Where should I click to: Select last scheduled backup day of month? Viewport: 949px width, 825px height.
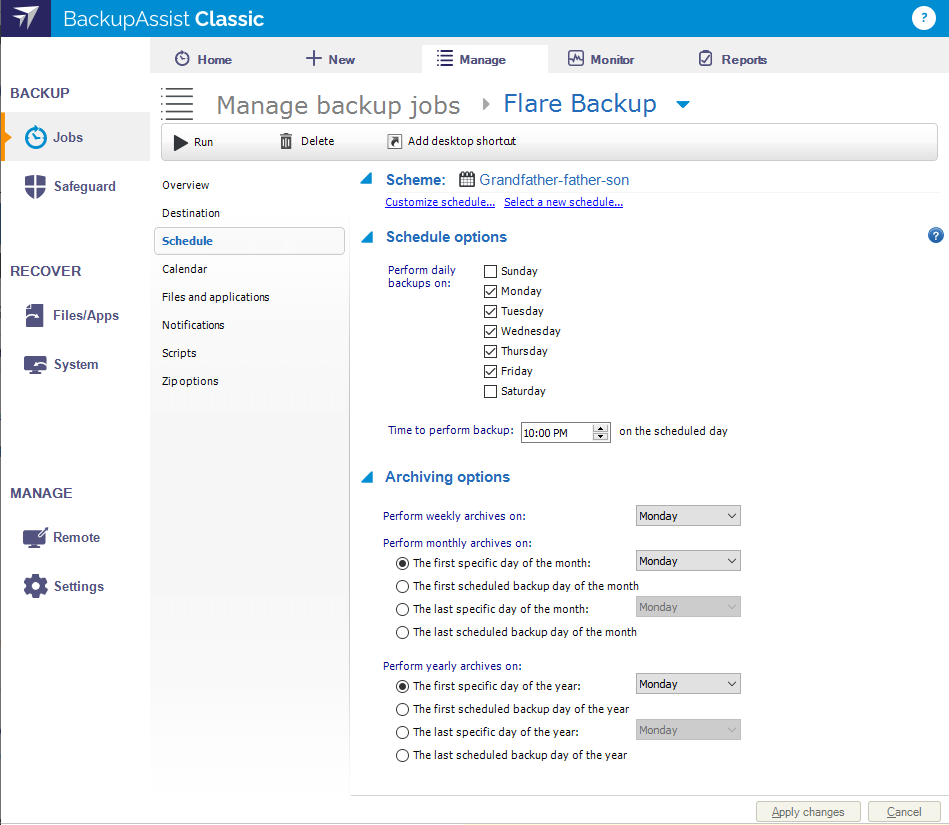pyautogui.click(x=402, y=633)
